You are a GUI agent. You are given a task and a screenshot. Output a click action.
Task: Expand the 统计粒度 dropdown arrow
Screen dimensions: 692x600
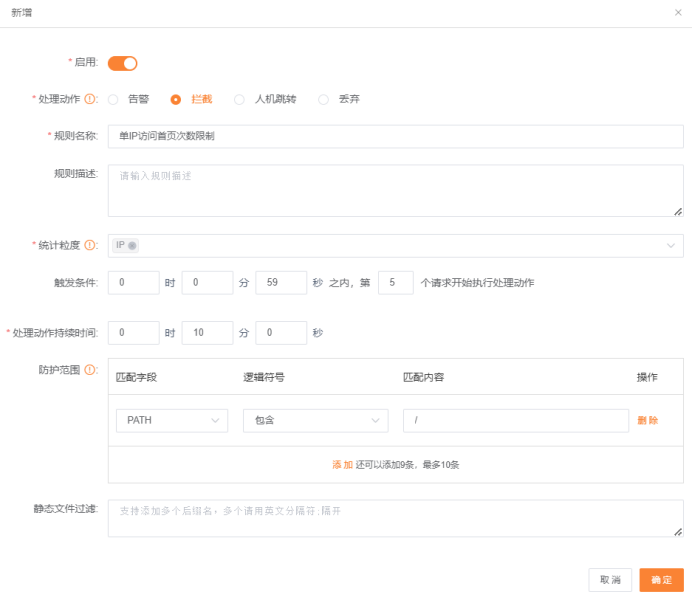point(671,246)
